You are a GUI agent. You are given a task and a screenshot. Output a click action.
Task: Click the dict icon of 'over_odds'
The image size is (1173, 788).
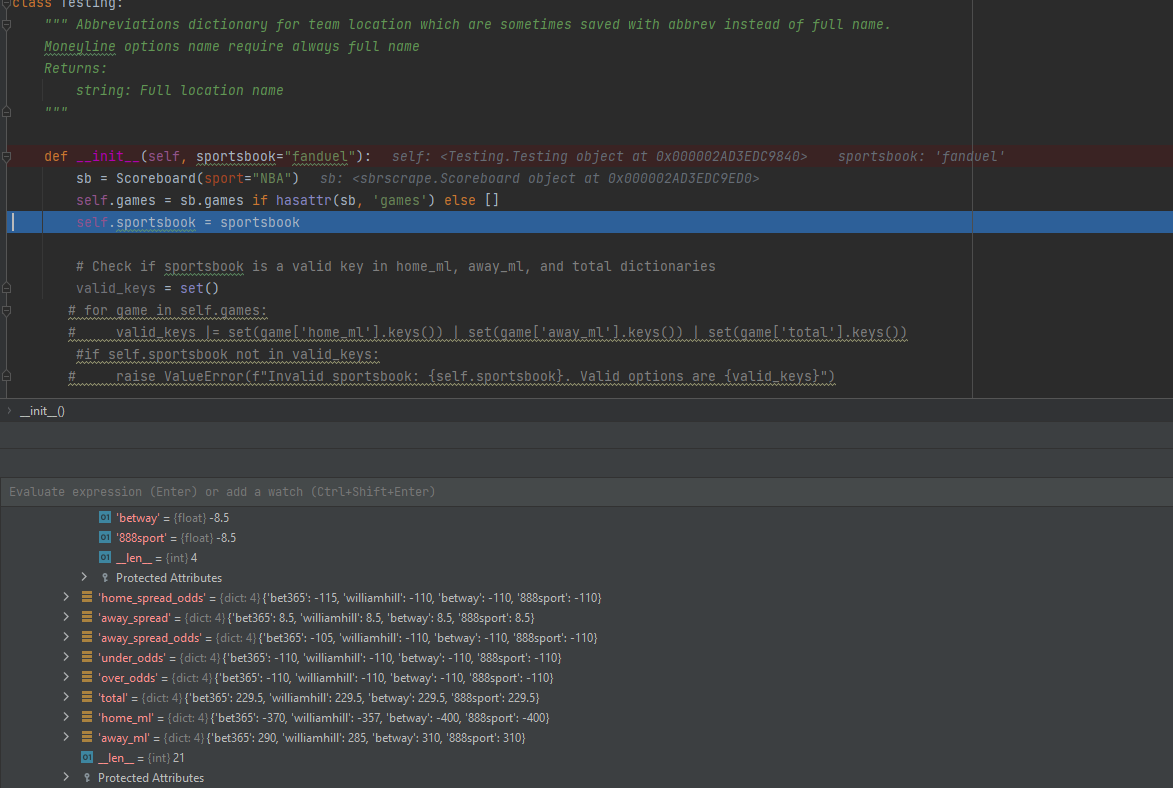tap(87, 677)
